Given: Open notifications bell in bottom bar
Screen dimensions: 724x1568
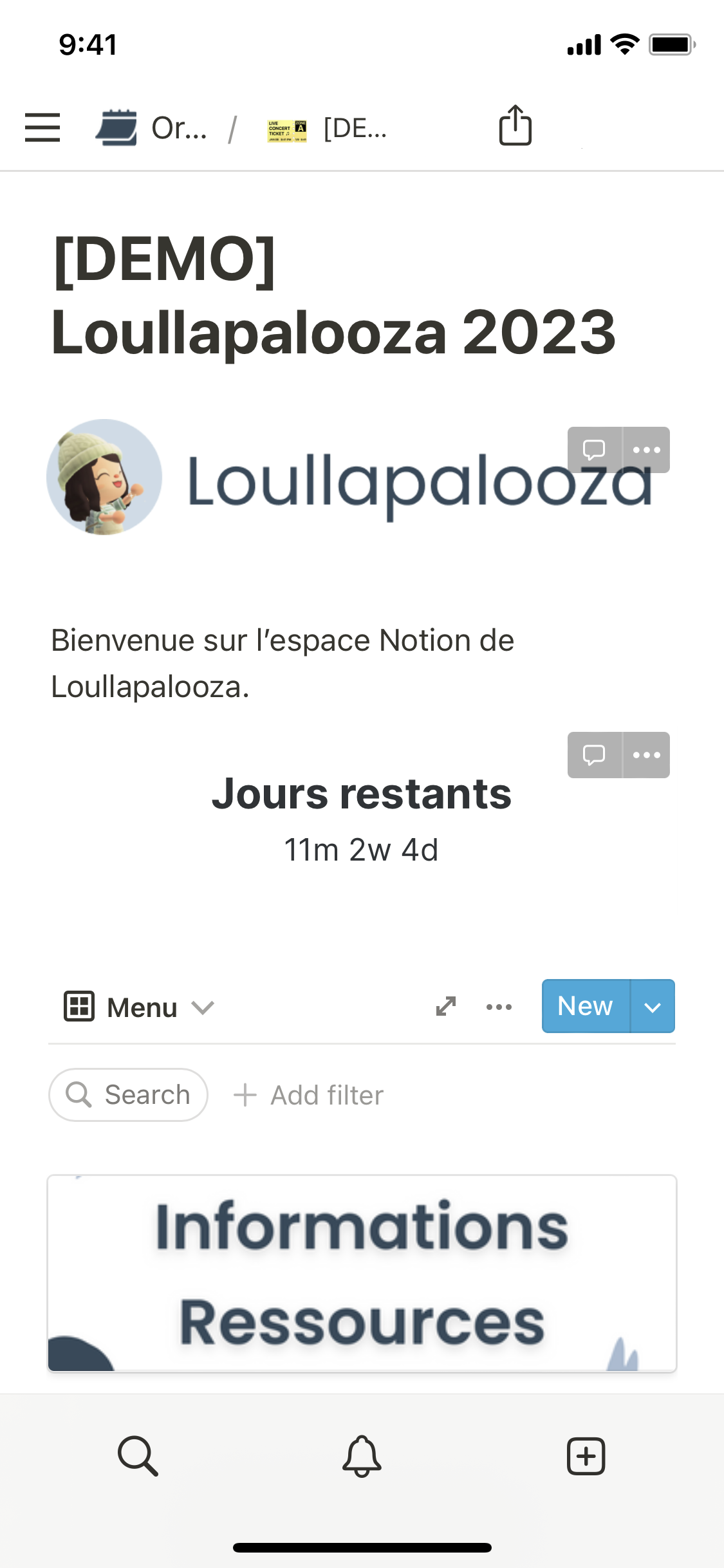Looking at the screenshot, I should point(362,1455).
